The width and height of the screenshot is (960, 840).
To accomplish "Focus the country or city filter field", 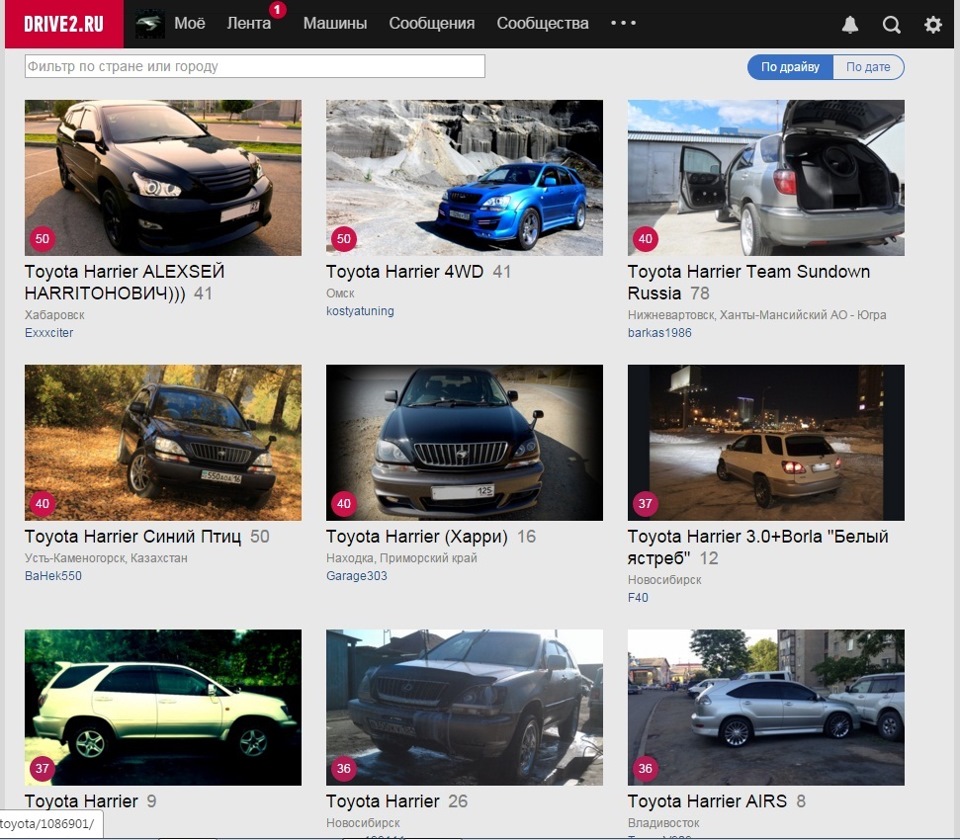I will tap(255, 66).
